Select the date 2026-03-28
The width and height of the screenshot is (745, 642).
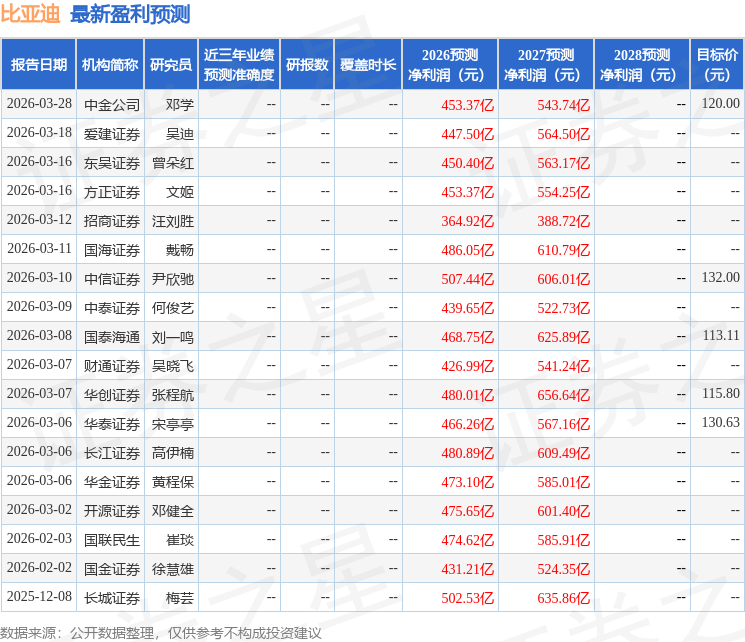pos(39,104)
